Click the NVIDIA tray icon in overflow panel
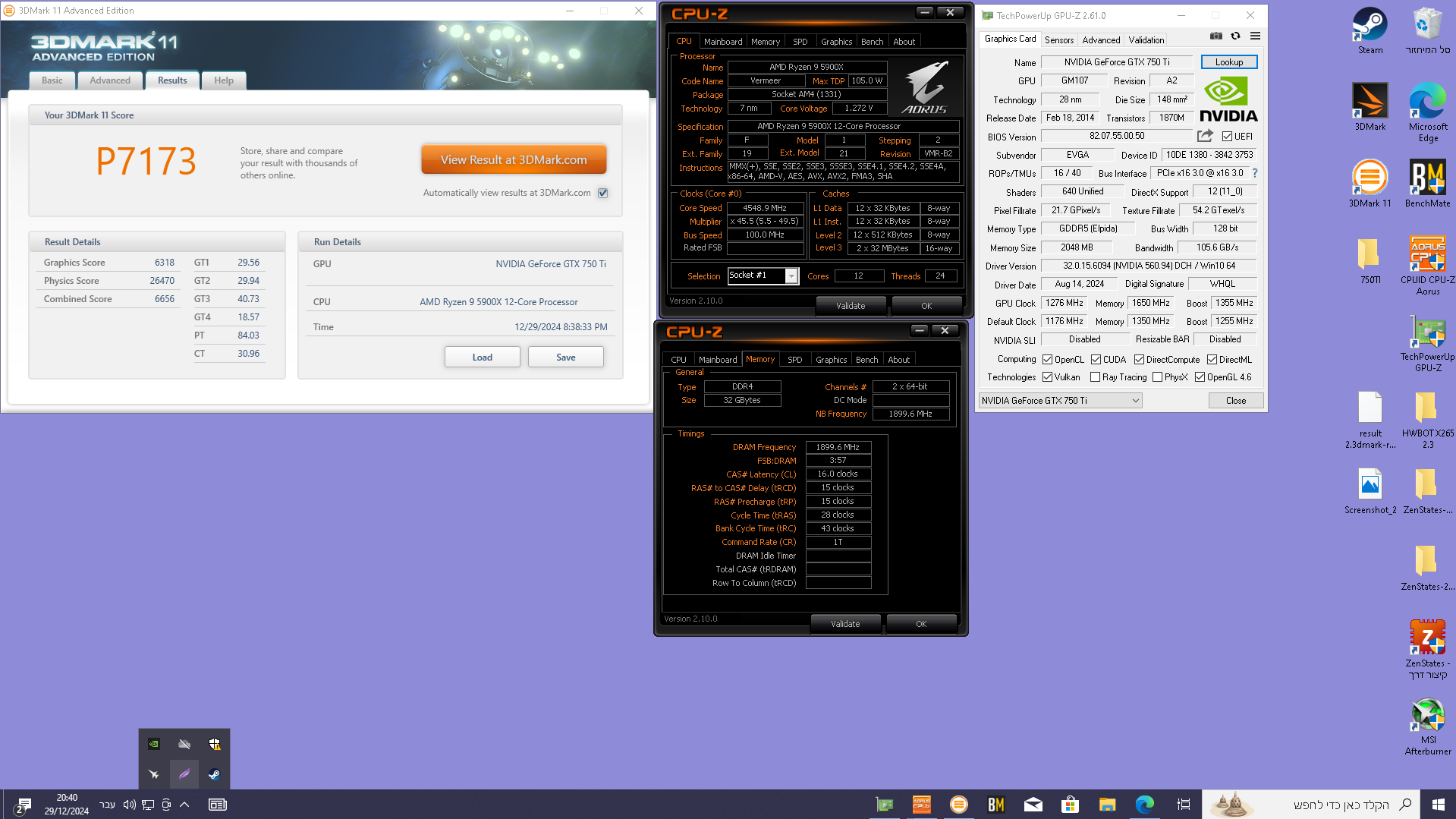The width and height of the screenshot is (1456, 819). [x=154, y=744]
